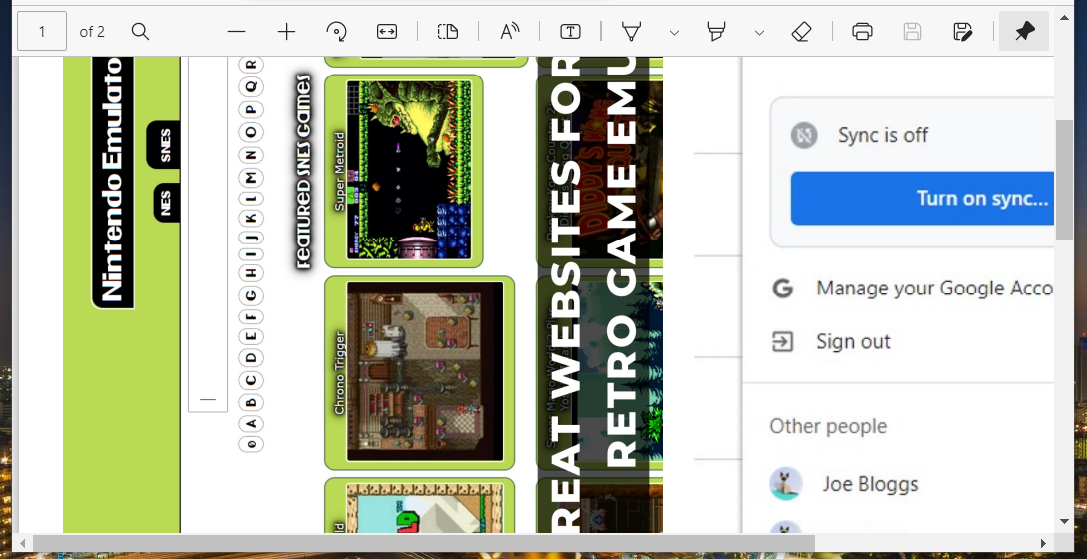Screen dimensions: 1087x559
Task: Click the Google G logo icon
Action: [783, 288]
